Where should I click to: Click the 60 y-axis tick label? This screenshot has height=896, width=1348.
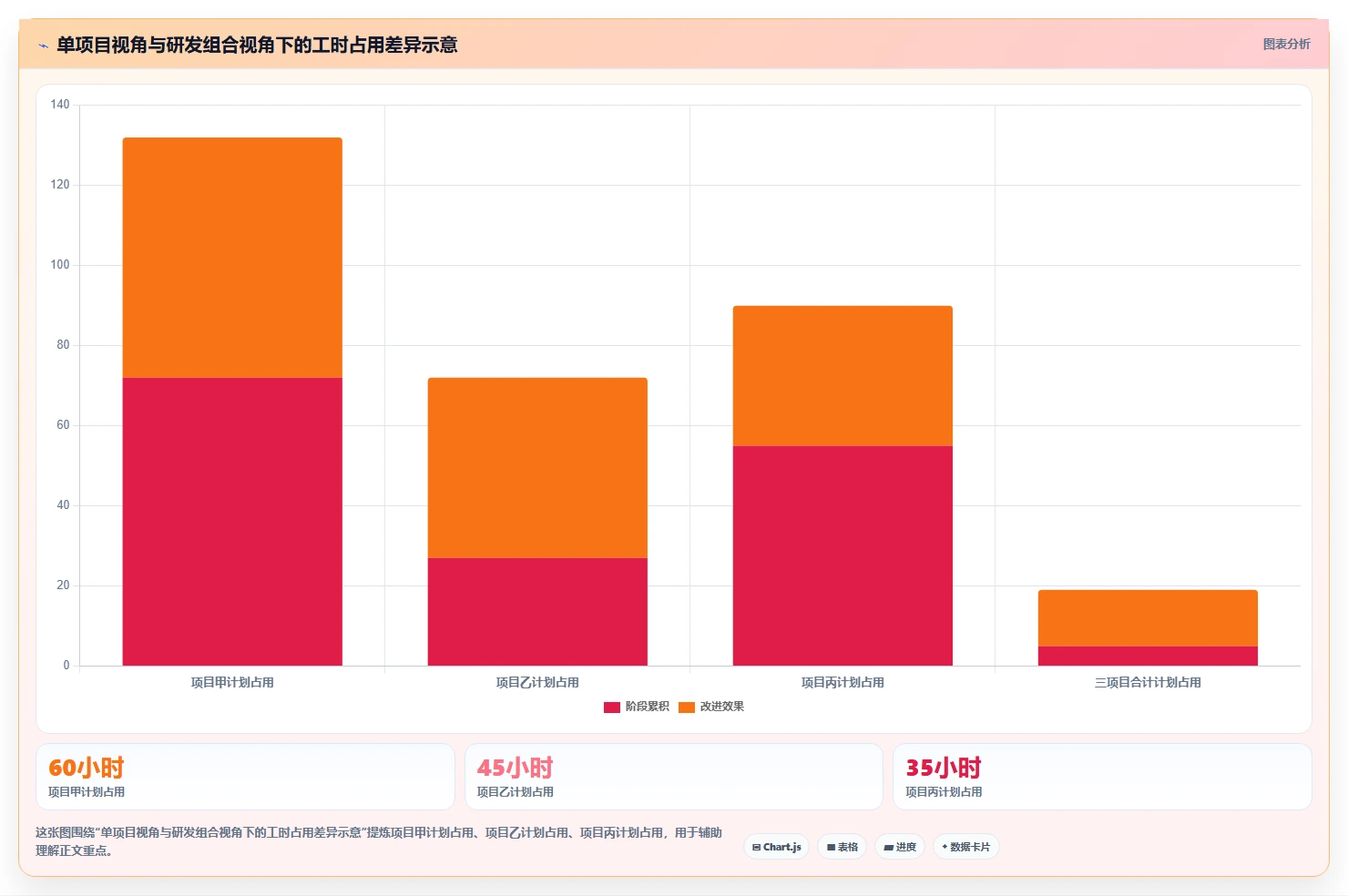[63, 425]
